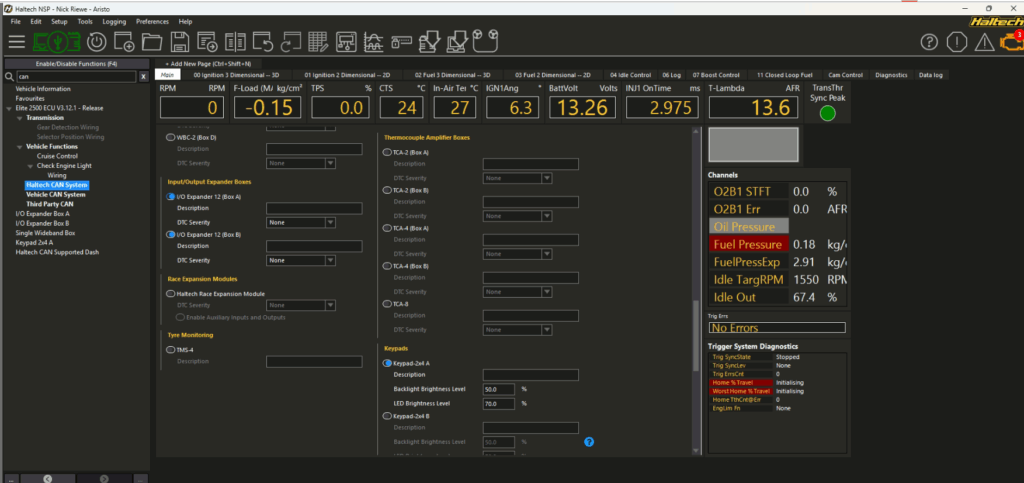Open the hamburger menu icon

pyautogui.click(x=17, y=42)
